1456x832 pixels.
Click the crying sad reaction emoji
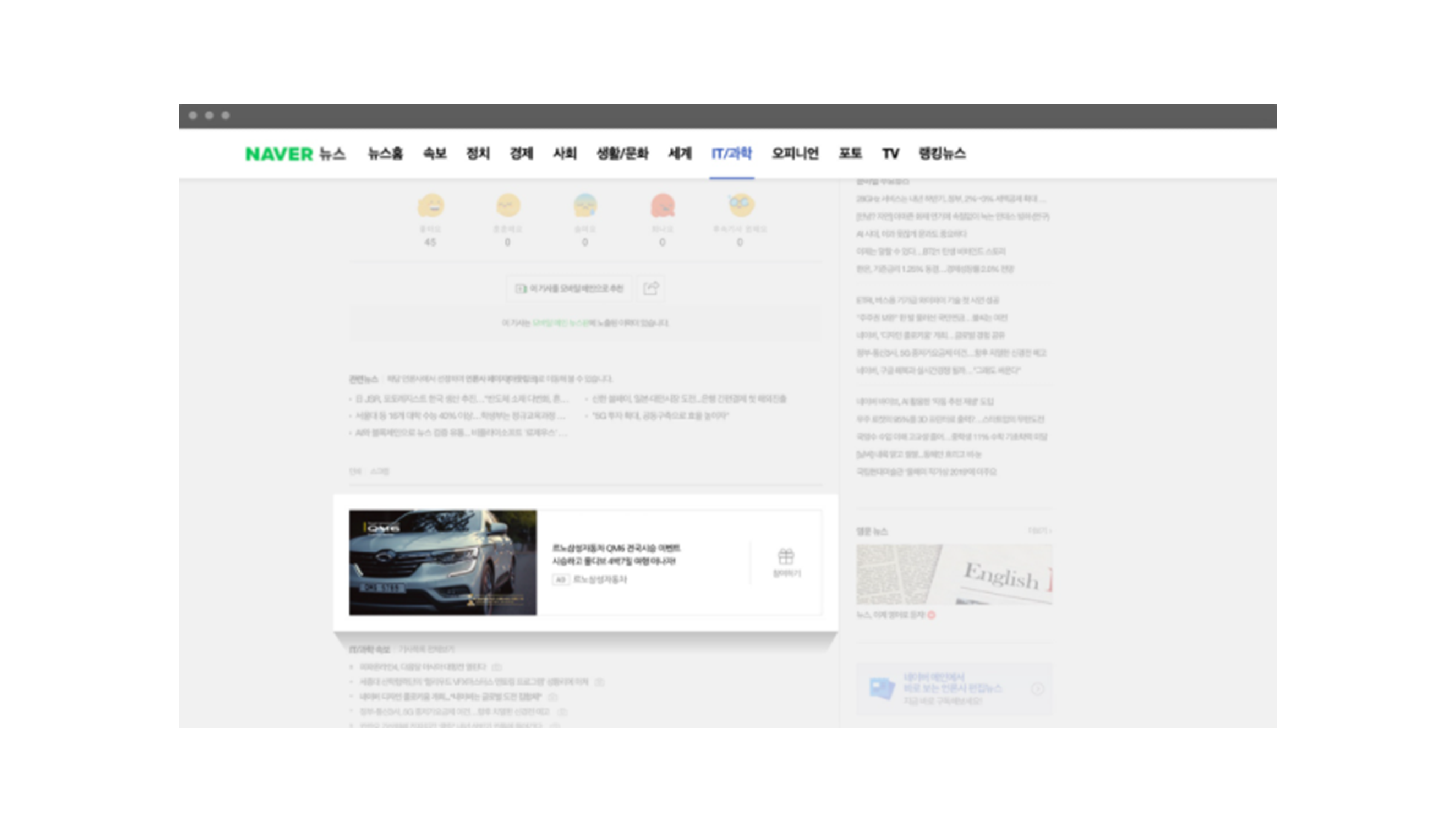pyautogui.click(x=585, y=206)
